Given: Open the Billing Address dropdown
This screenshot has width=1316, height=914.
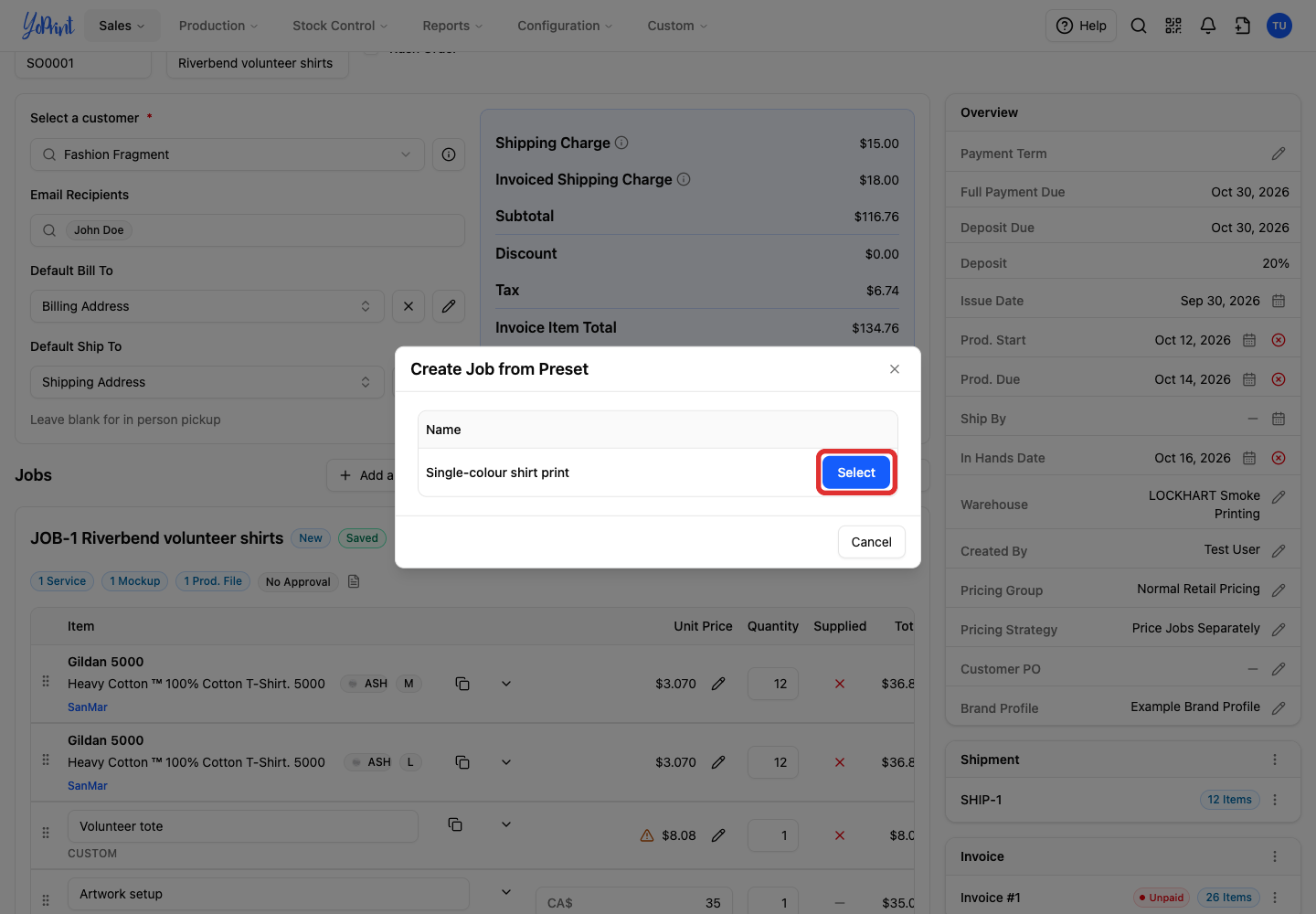Looking at the screenshot, I should click(207, 306).
